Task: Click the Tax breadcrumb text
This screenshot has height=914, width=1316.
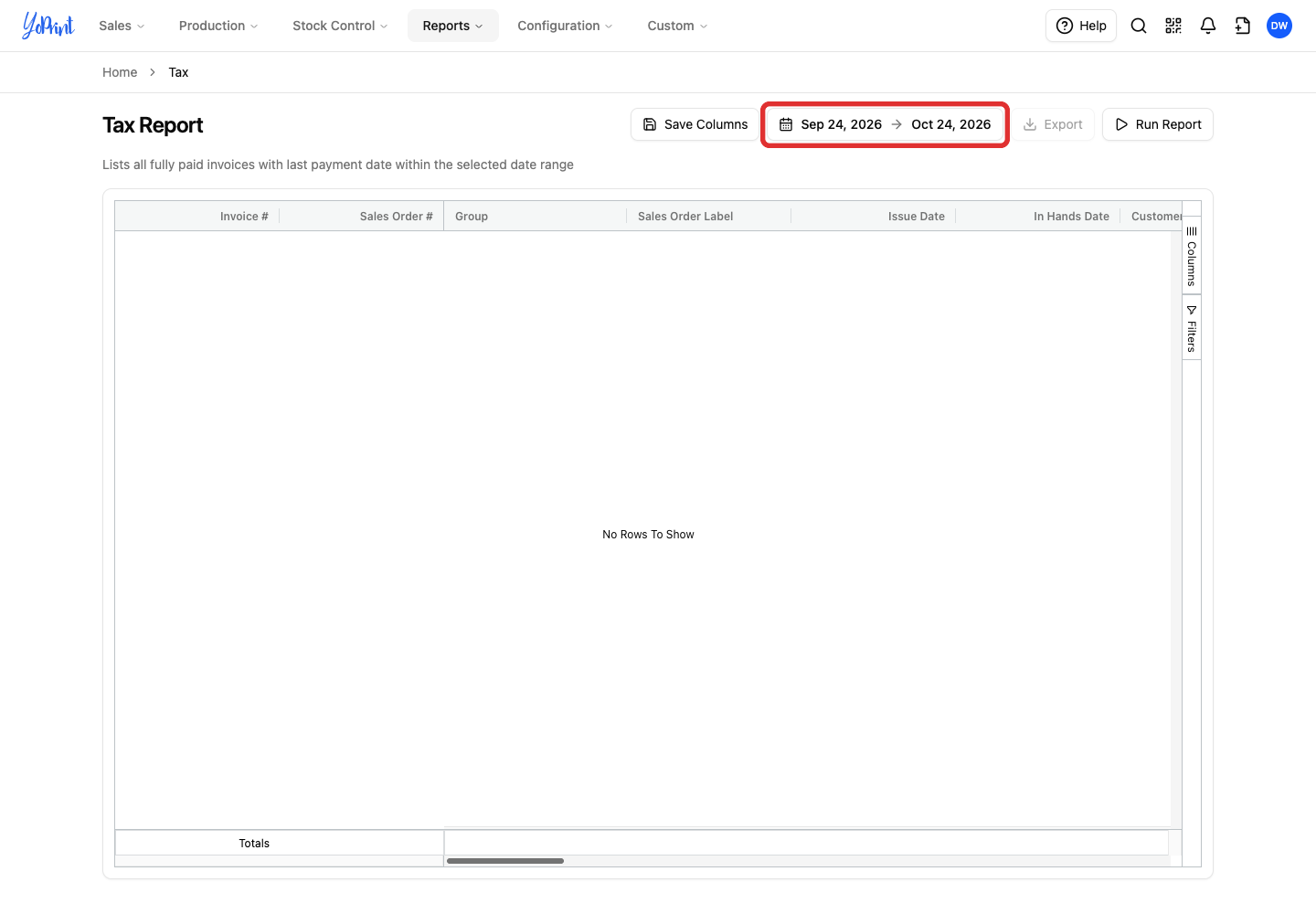Action: 178,72
